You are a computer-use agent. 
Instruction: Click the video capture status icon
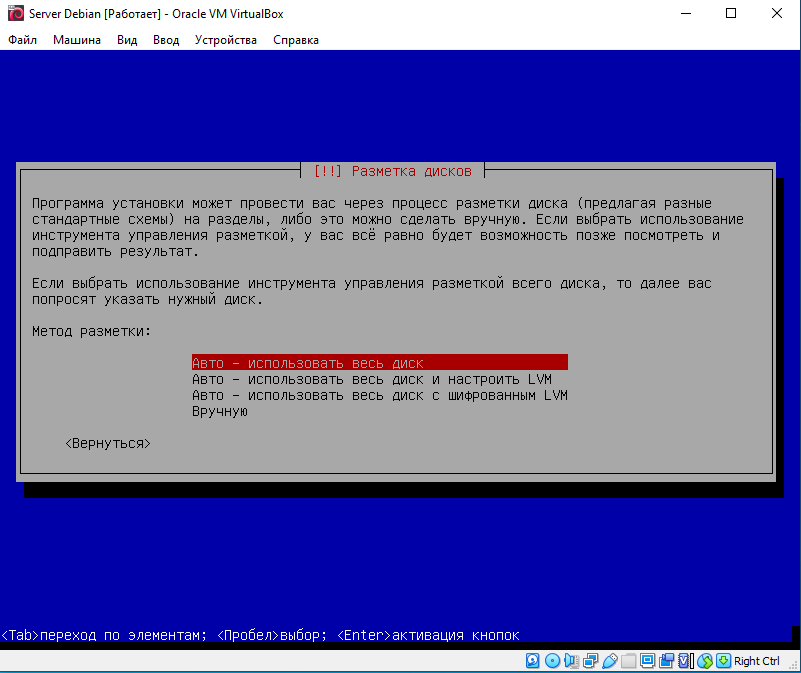pyautogui.click(x=666, y=661)
